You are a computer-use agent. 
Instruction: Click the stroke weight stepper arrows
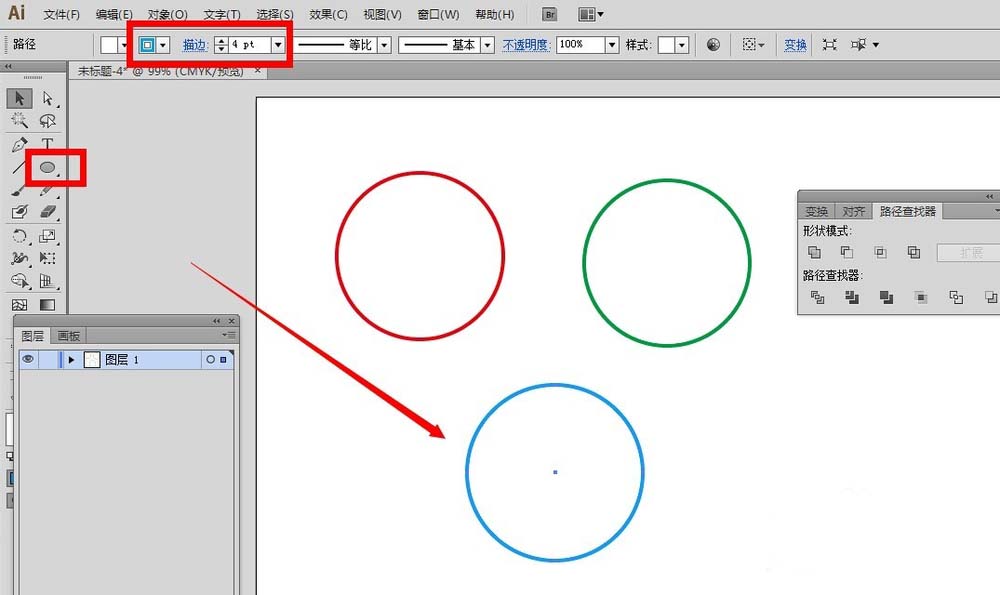pos(221,45)
